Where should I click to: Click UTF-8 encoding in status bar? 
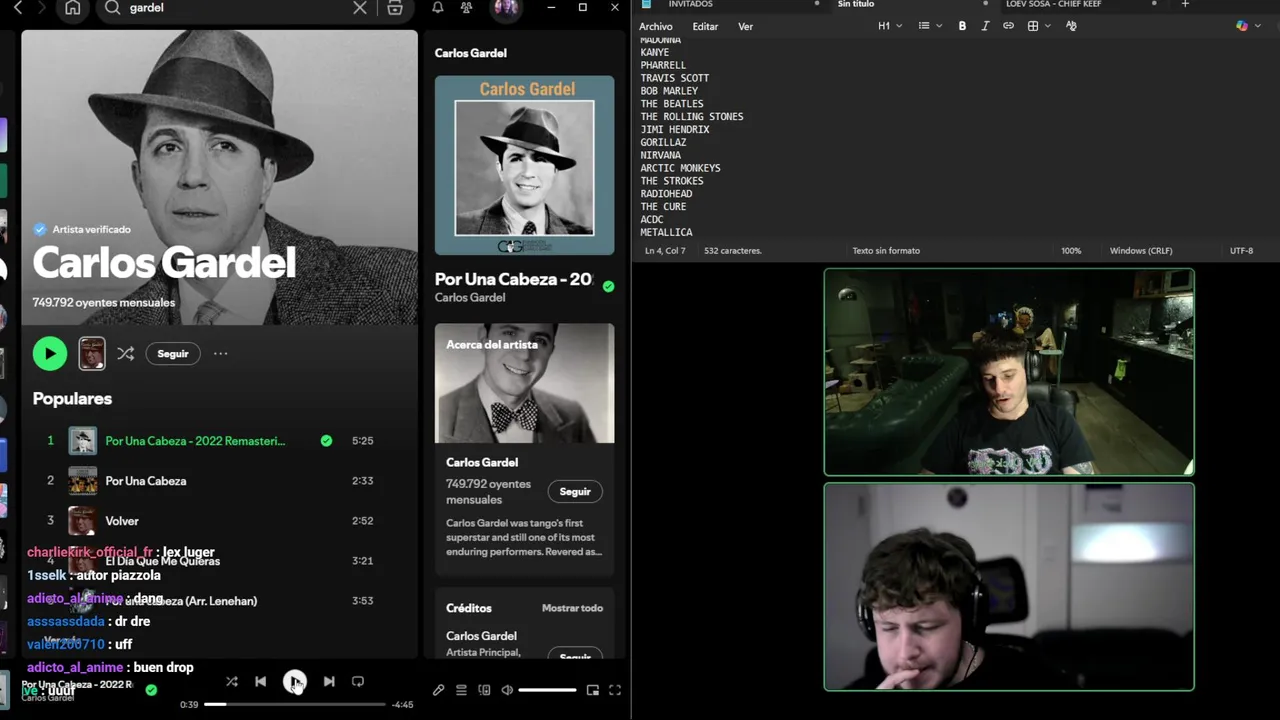click(x=1241, y=251)
